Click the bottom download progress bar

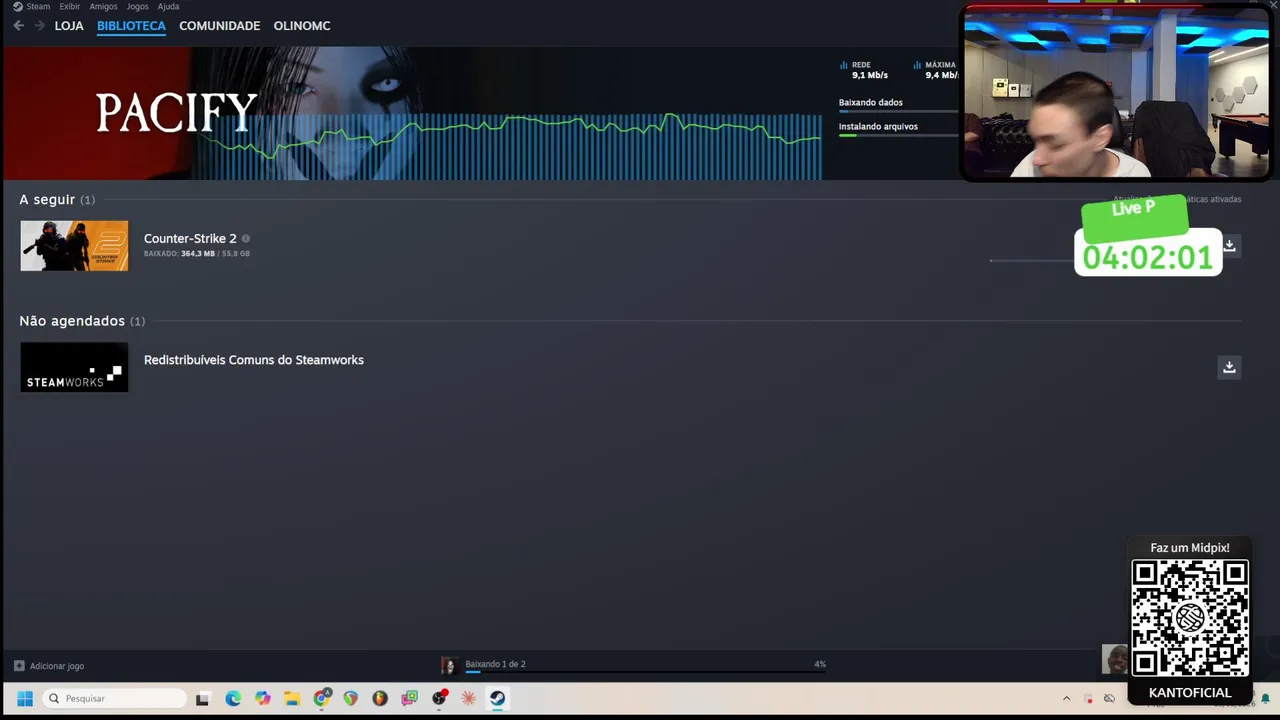645,672
